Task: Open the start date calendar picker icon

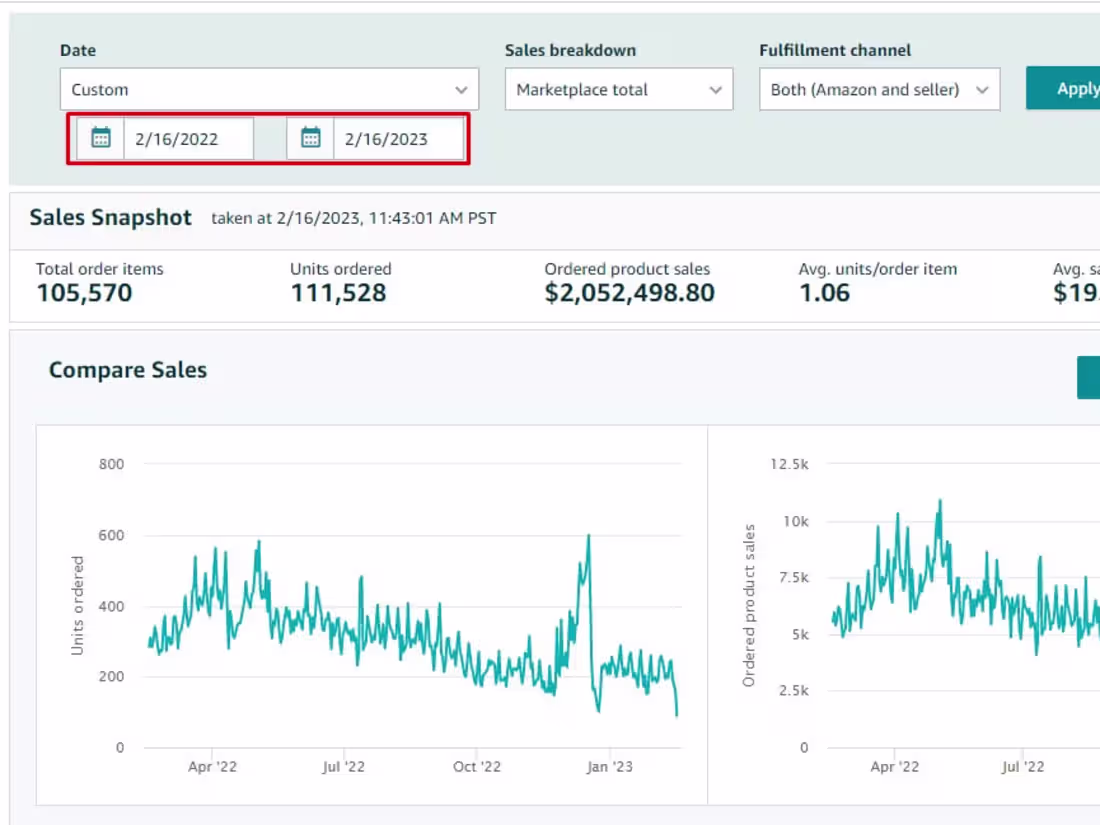Action: pos(101,138)
